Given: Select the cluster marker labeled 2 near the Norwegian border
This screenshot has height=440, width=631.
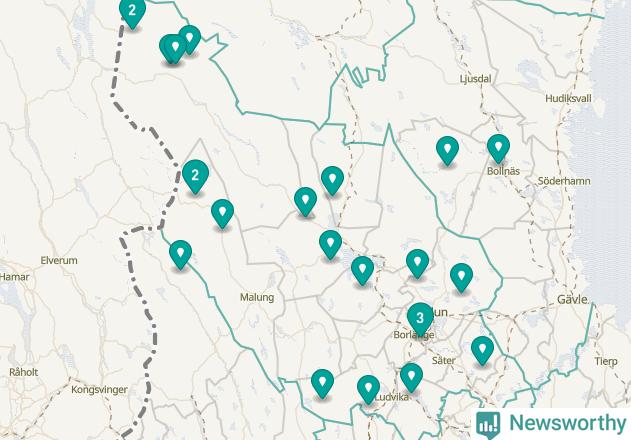Looking at the screenshot, I should point(195,176).
